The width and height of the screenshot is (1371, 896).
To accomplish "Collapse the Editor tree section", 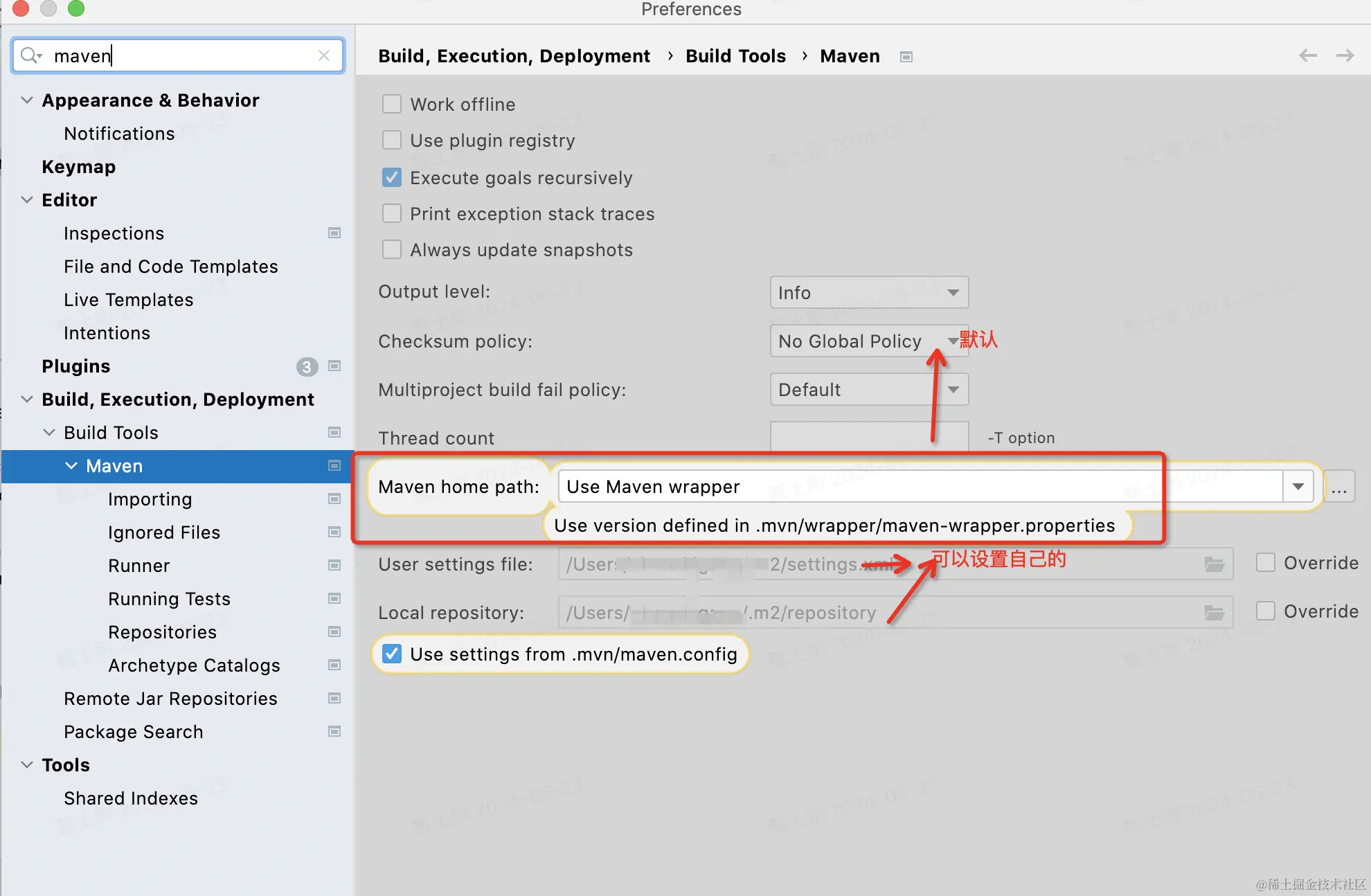I will pyautogui.click(x=27, y=200).
